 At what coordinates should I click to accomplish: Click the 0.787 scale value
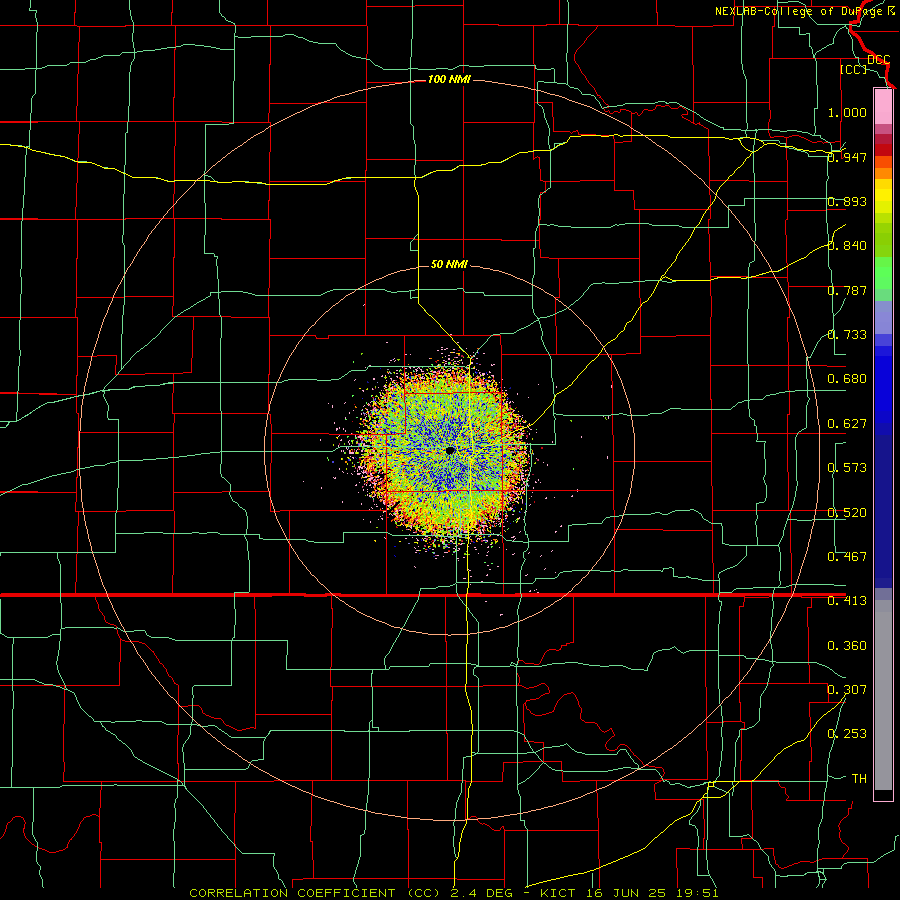tap(847, 290)
